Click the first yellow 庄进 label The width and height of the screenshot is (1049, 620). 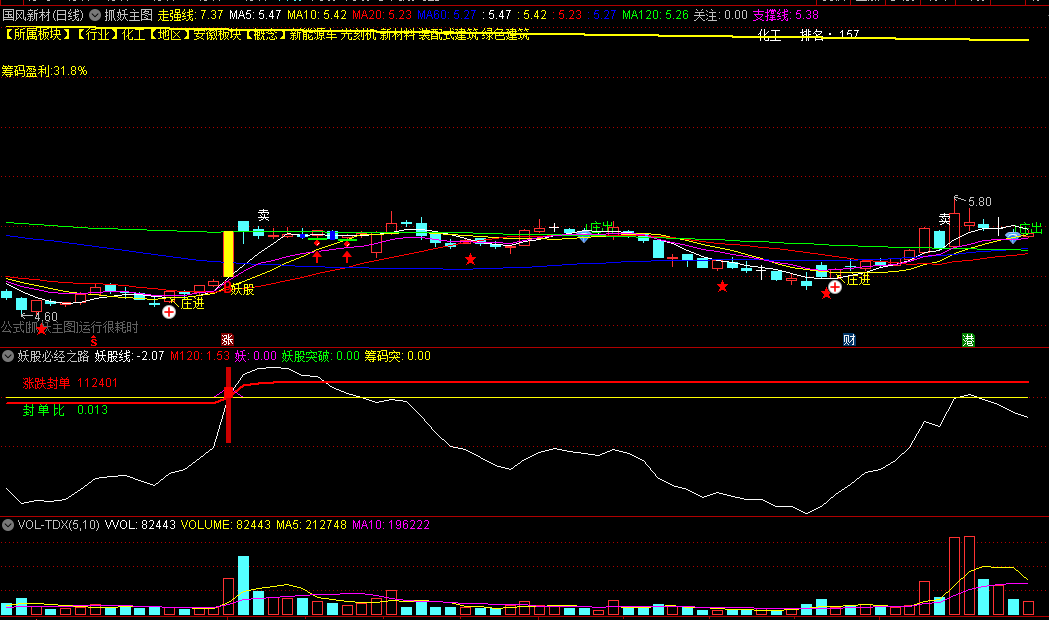(x=192, y=304)
